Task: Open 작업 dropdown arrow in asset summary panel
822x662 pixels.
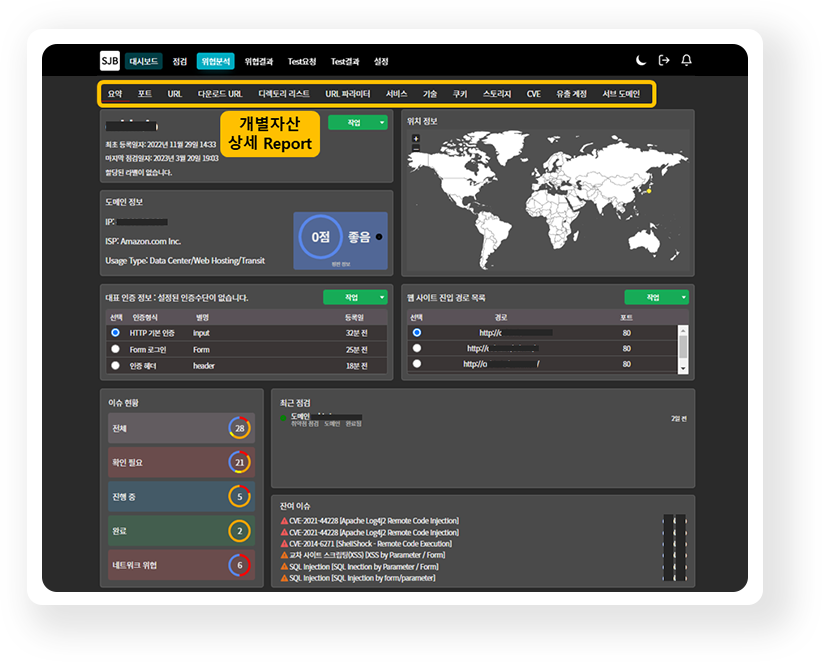Action: pyautogui.click(x=383, y=122)
